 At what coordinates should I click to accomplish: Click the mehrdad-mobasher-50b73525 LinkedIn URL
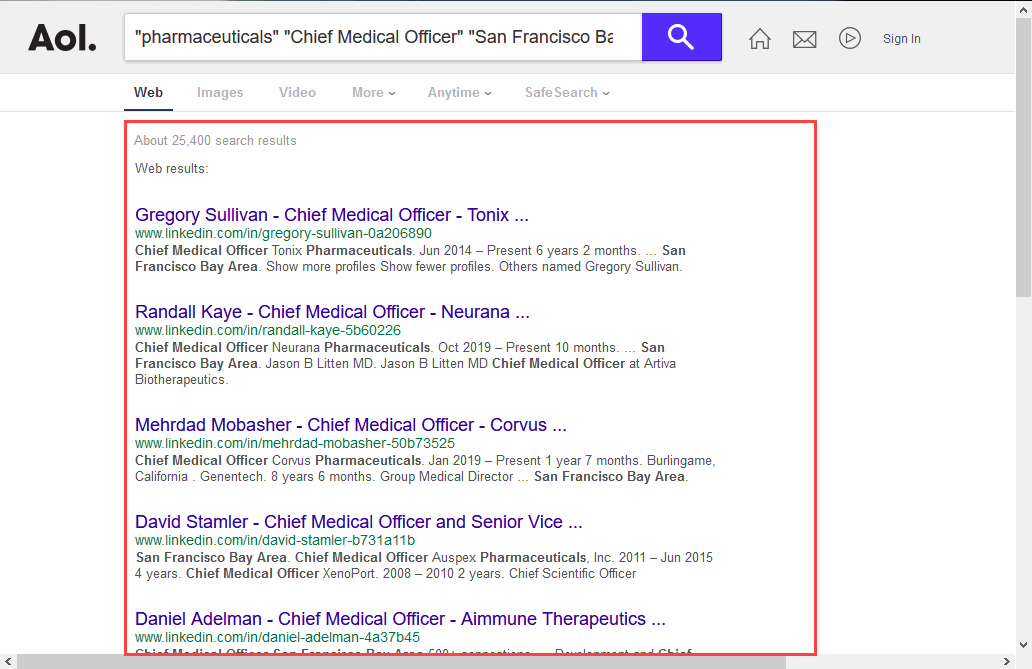point(295,443)
